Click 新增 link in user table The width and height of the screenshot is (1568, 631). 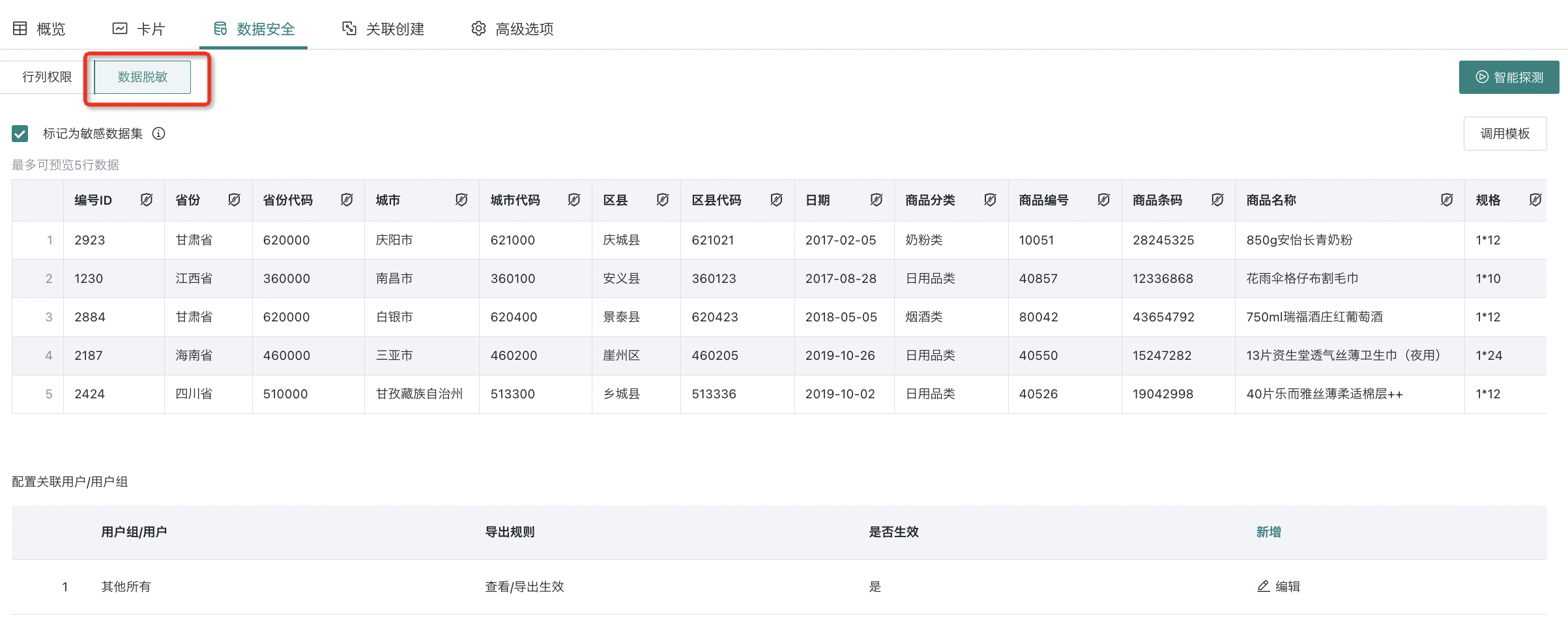coord(1268,532)
